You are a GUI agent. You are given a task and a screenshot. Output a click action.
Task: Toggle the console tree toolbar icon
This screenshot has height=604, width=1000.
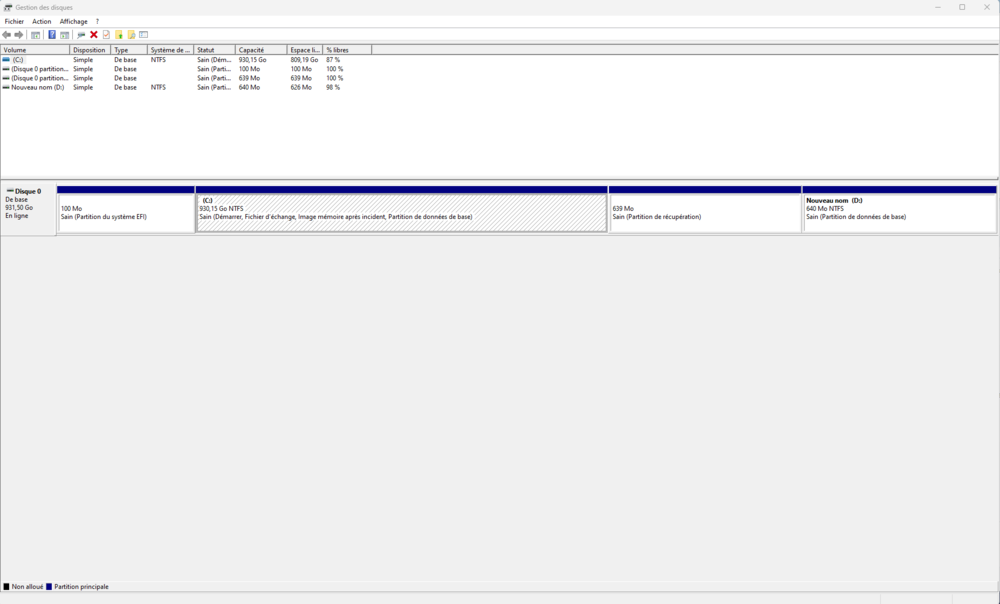pos(35,35)
